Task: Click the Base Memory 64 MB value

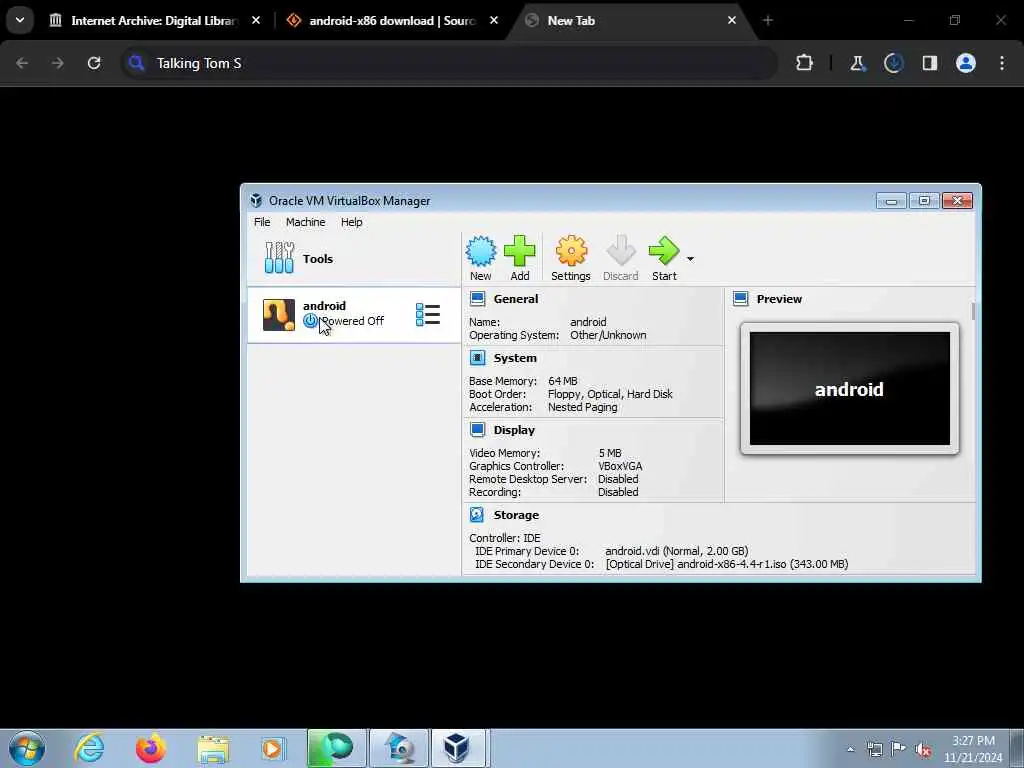Action: [x=562, y=381]
